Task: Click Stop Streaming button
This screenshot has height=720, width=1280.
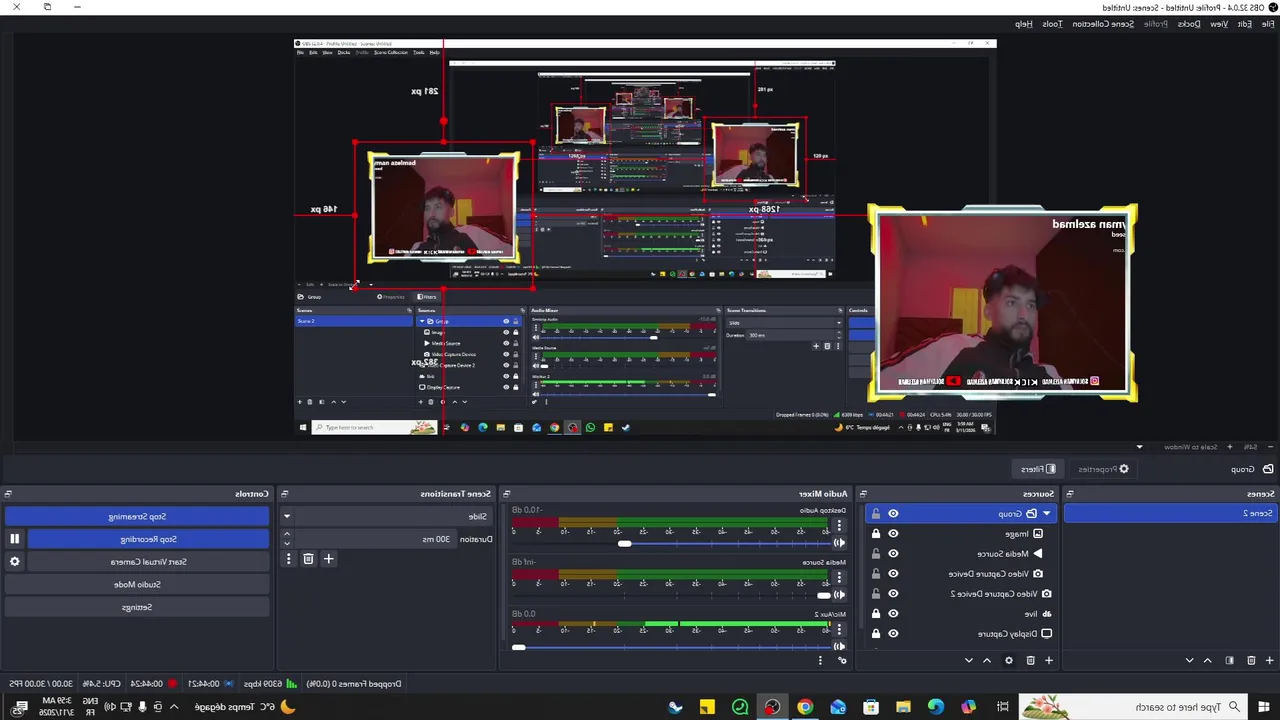Action: point(137,517)
